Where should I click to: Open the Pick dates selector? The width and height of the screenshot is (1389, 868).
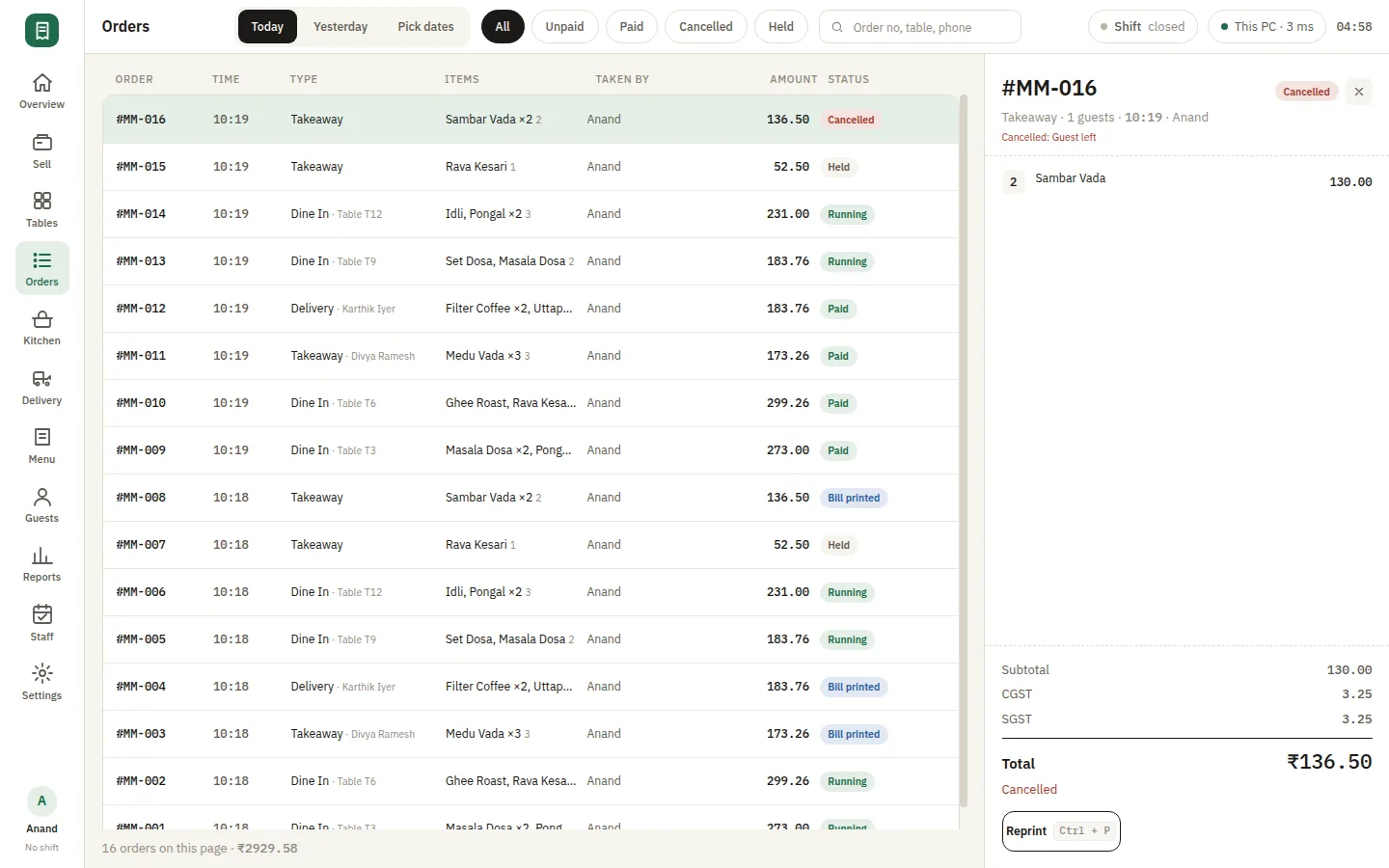coord(425,27)
